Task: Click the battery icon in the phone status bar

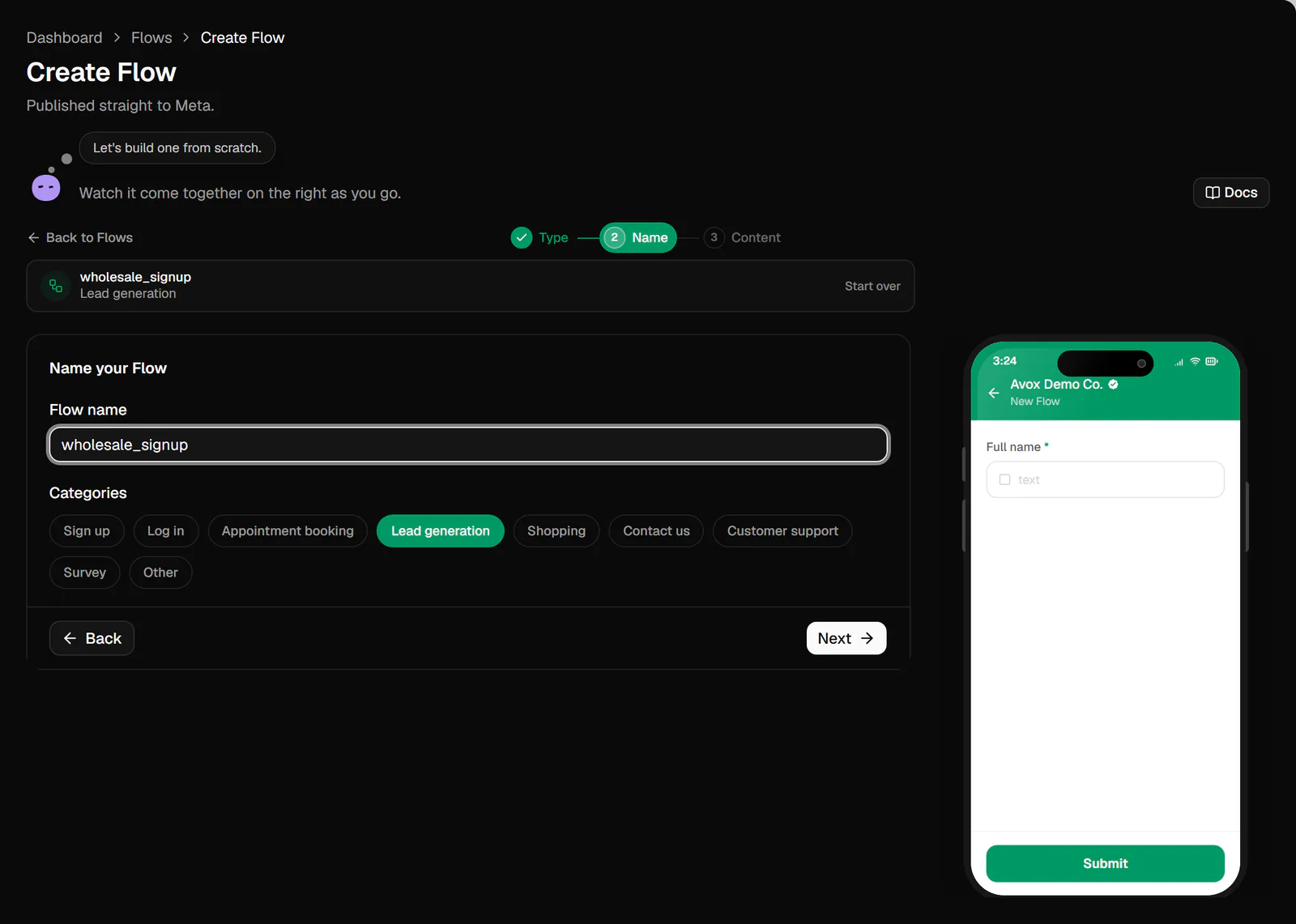Action: [x=1212, y=361]
